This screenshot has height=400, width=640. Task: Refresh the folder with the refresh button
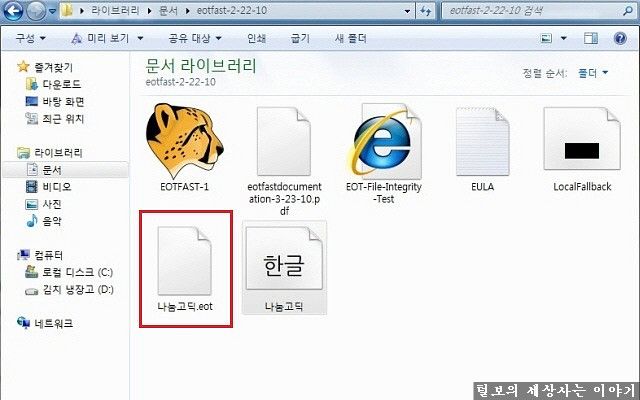[x=426, y=11]
